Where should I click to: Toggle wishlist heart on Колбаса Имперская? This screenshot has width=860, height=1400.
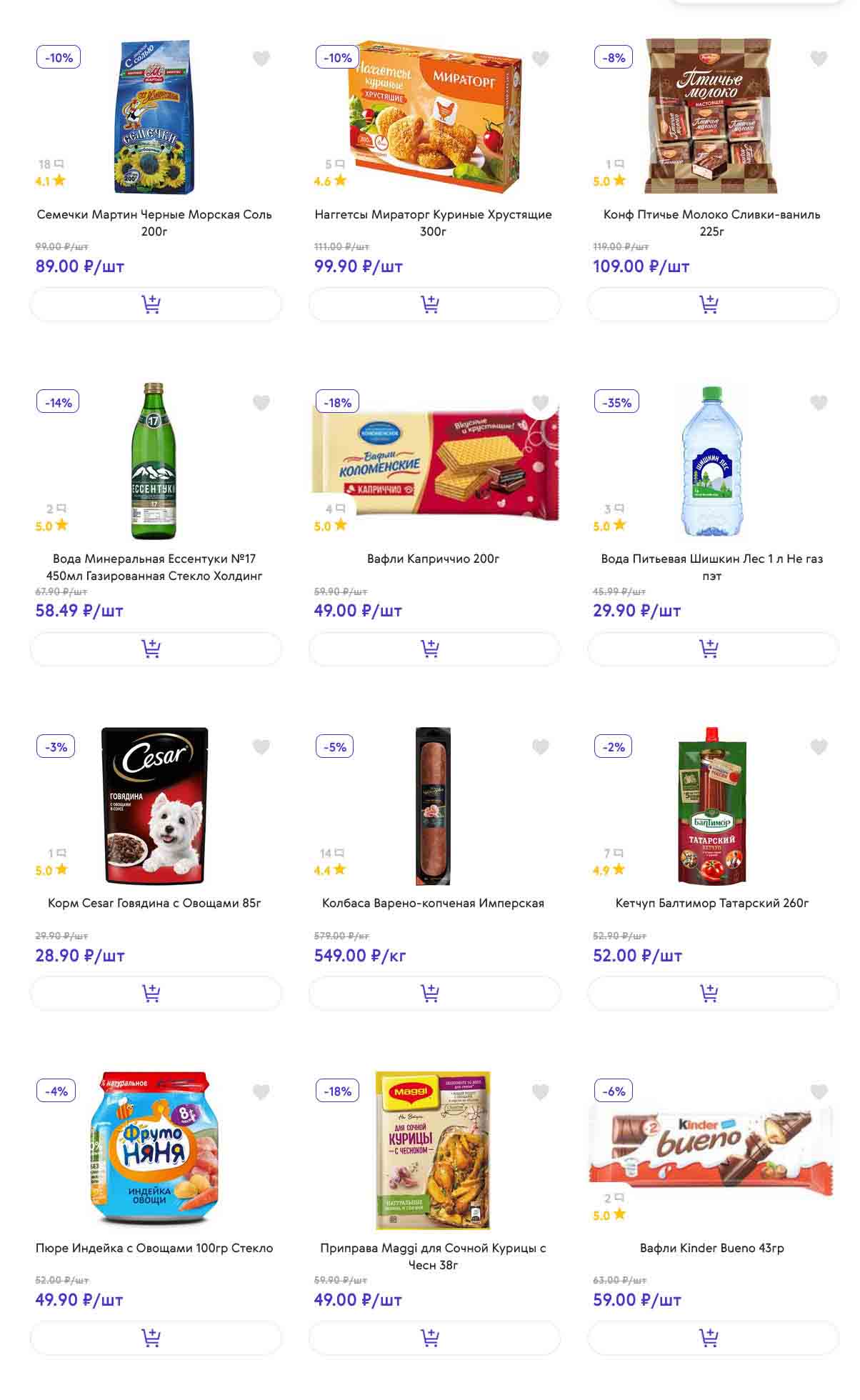point(540,747)
